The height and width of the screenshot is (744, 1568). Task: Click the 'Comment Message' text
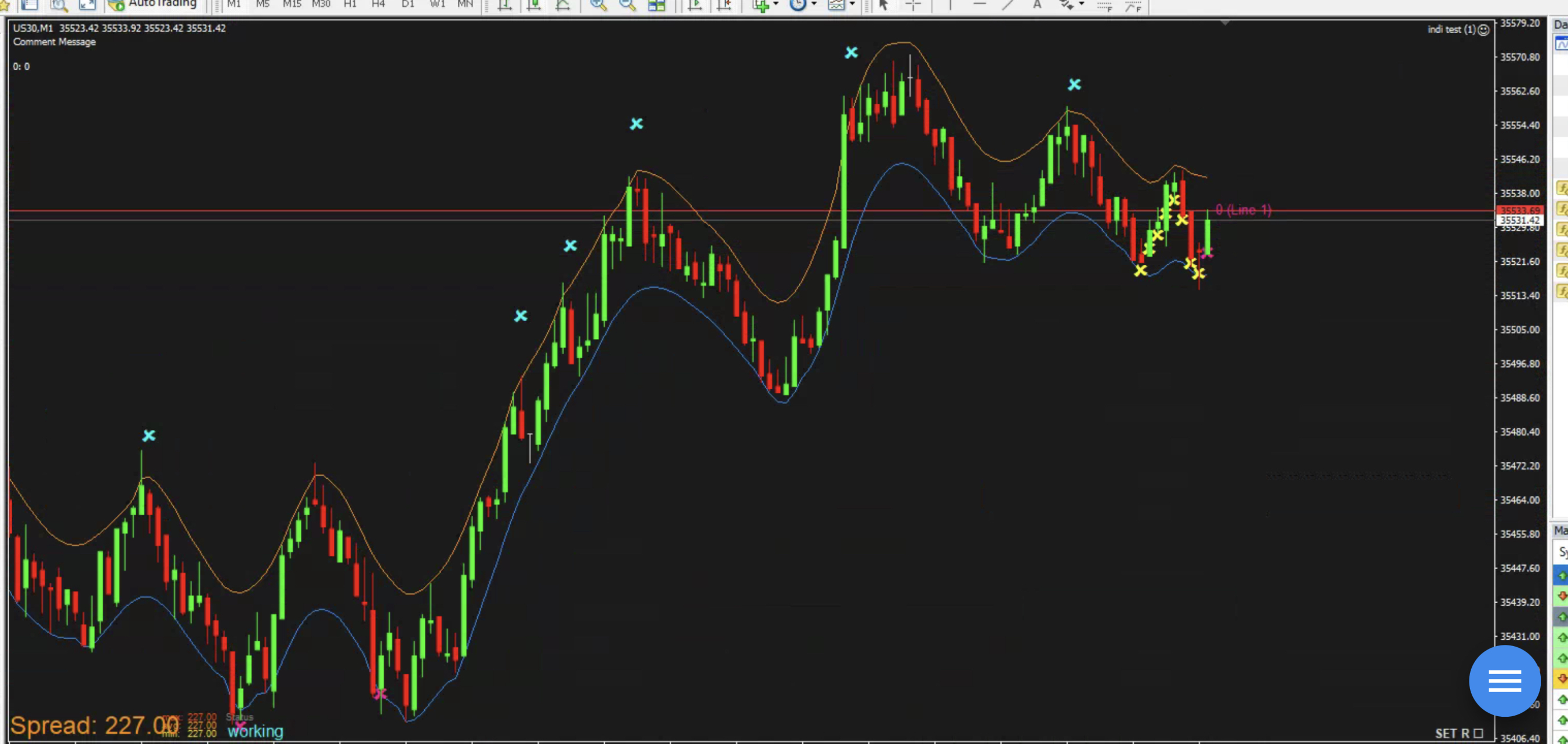point(54,42)
